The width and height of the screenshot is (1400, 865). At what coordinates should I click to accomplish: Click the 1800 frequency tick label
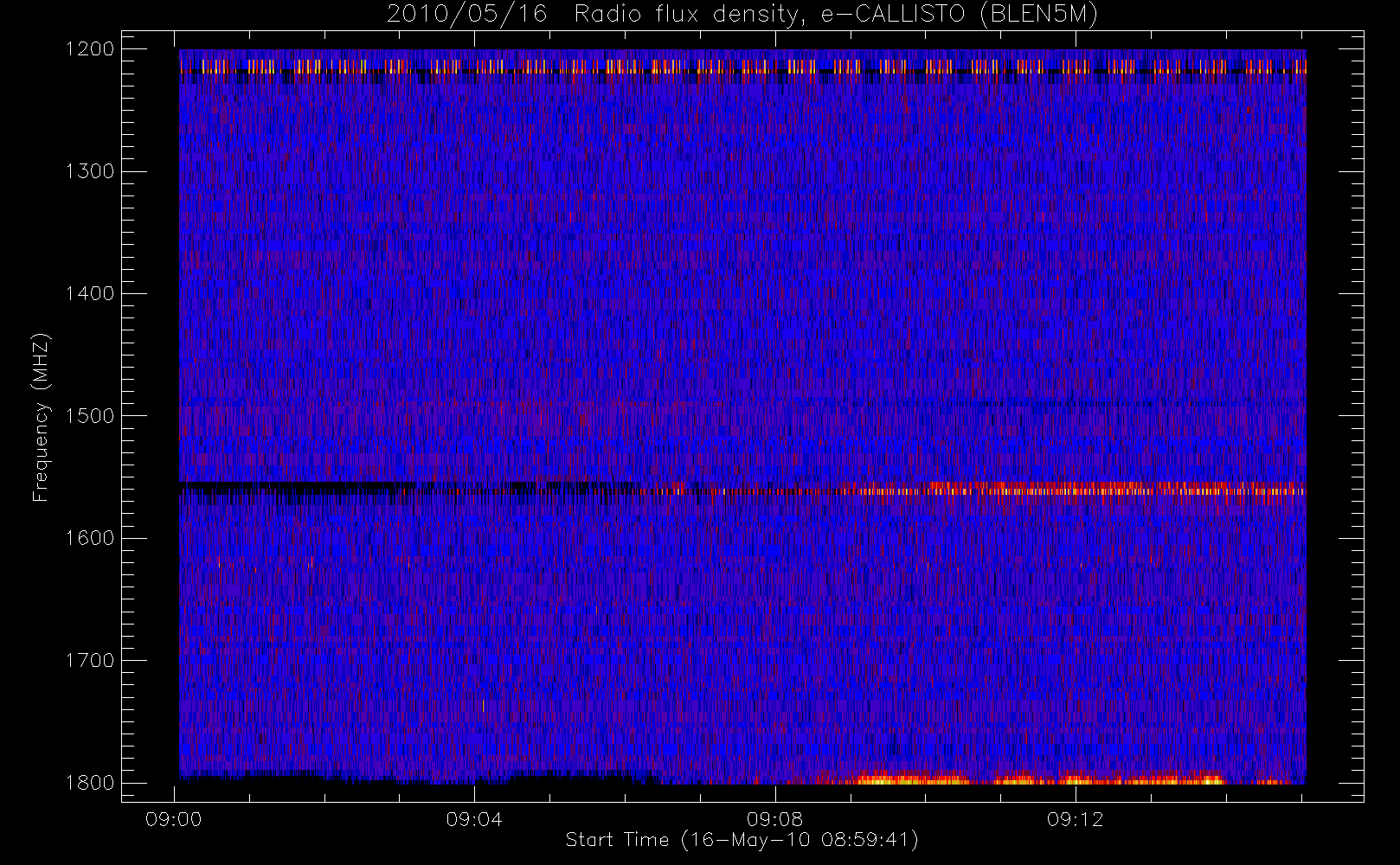90,783
